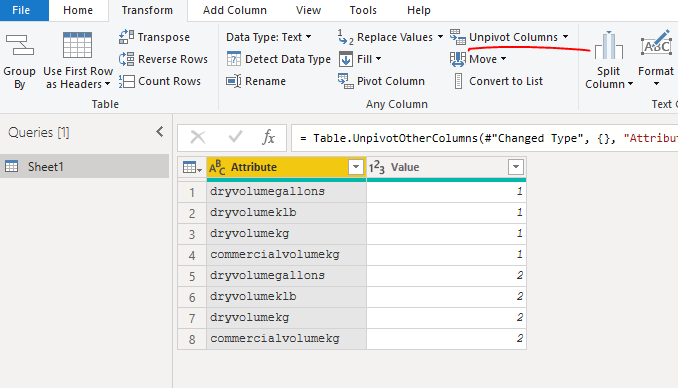This screenshot has height=388, width=678.
Task: Expand the Use First Row as Headers arrow
Action: 107,84
